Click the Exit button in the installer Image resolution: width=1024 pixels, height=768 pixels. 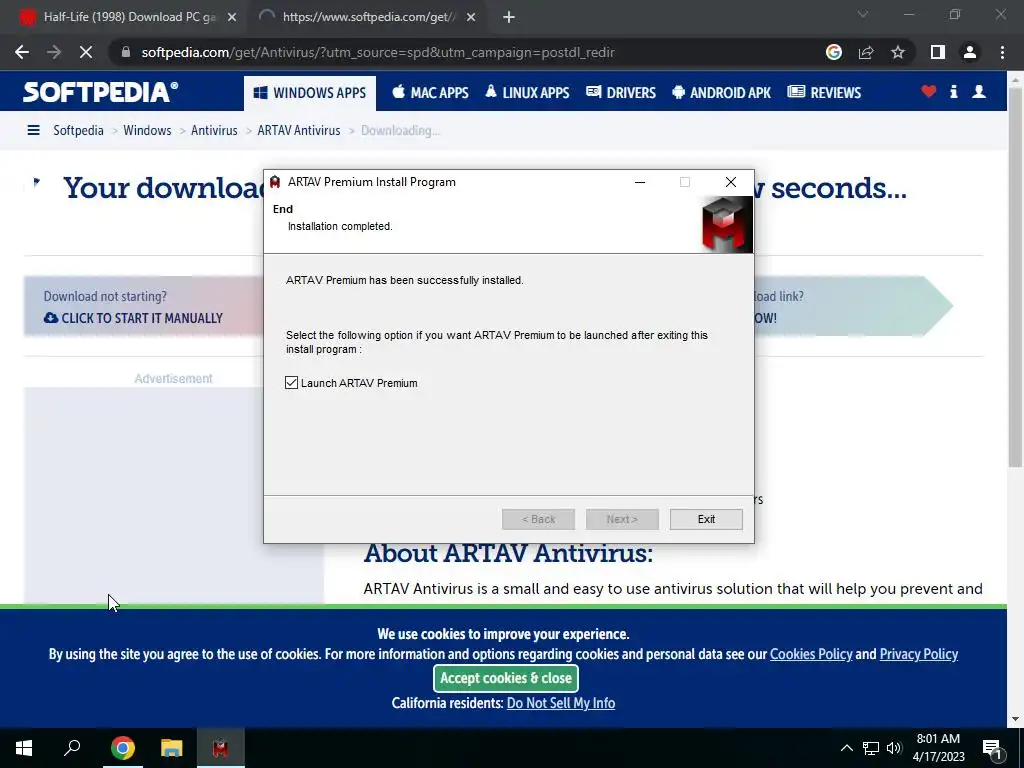click(x=706, y=519)
